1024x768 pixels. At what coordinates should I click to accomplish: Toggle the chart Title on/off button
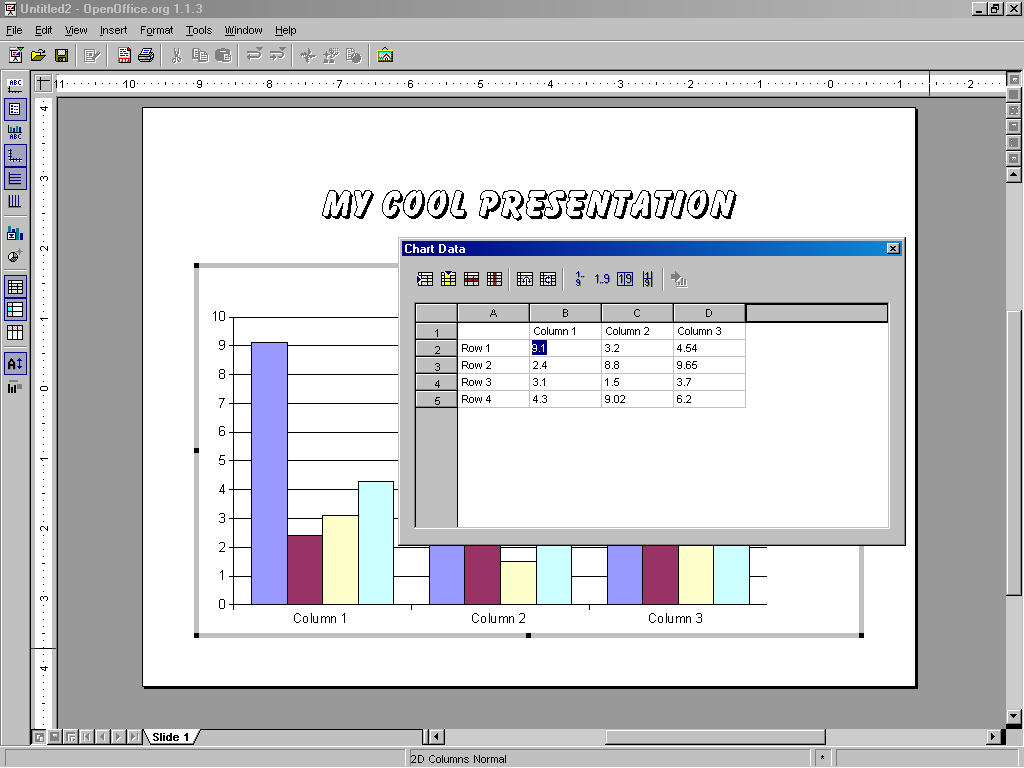pyautogui.click(x=15, y=86)
